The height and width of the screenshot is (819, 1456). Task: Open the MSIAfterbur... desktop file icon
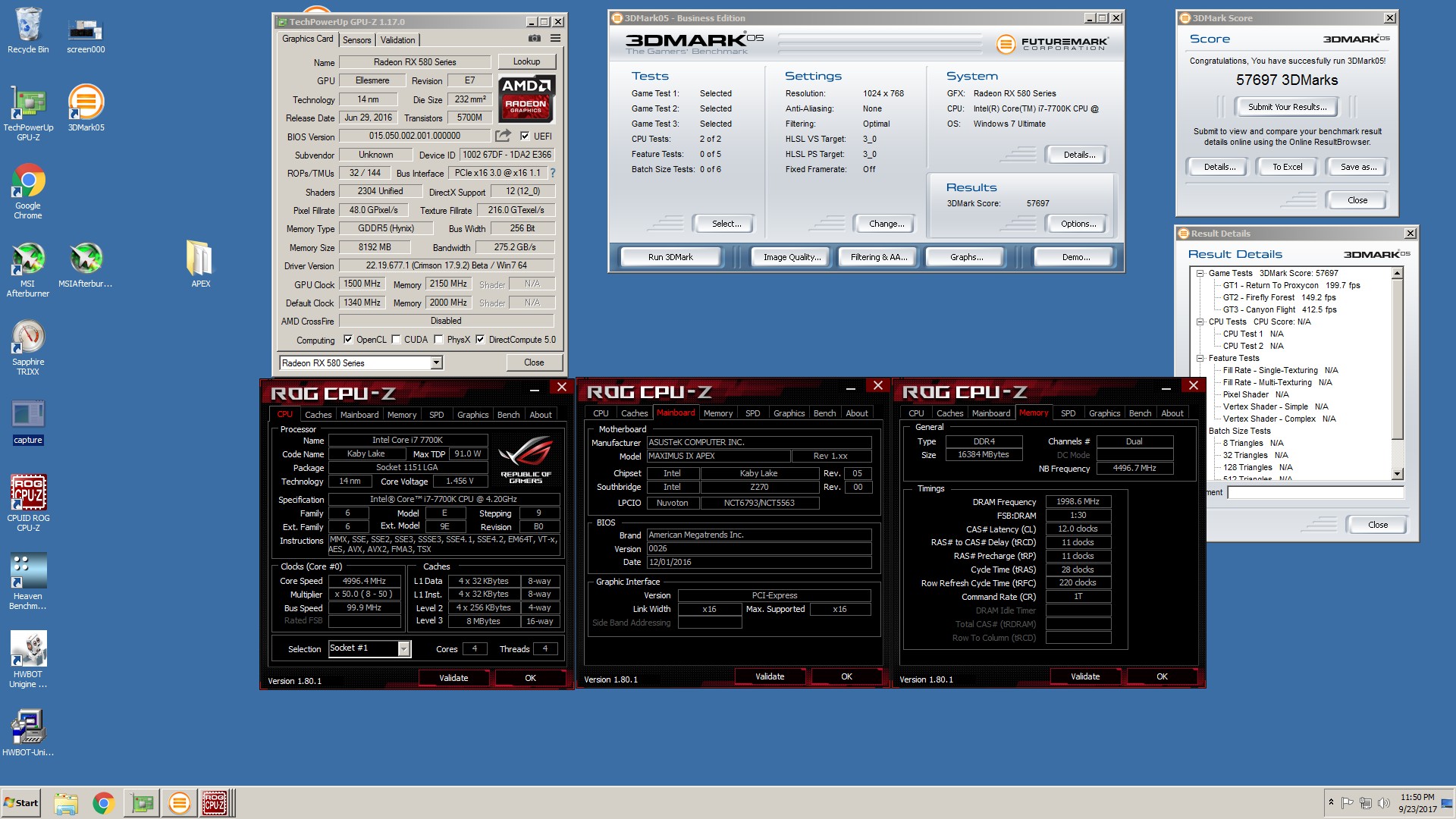point(86,265)
